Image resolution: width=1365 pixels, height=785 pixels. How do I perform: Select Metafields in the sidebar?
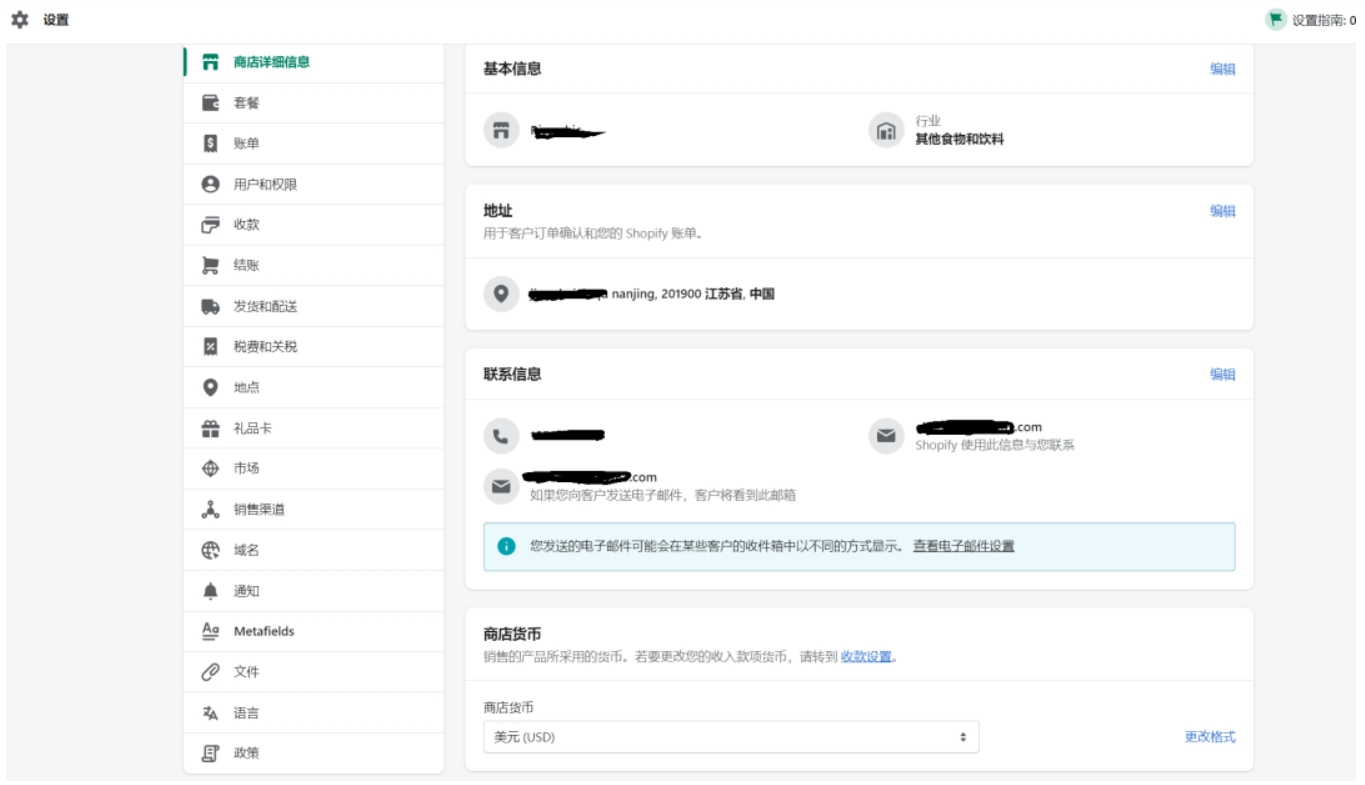coord(314,631)
